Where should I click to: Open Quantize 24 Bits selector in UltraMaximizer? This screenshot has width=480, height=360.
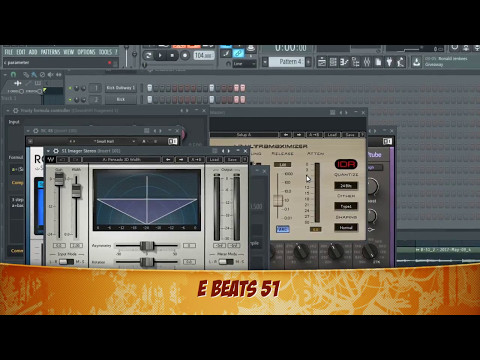[346, 186]
